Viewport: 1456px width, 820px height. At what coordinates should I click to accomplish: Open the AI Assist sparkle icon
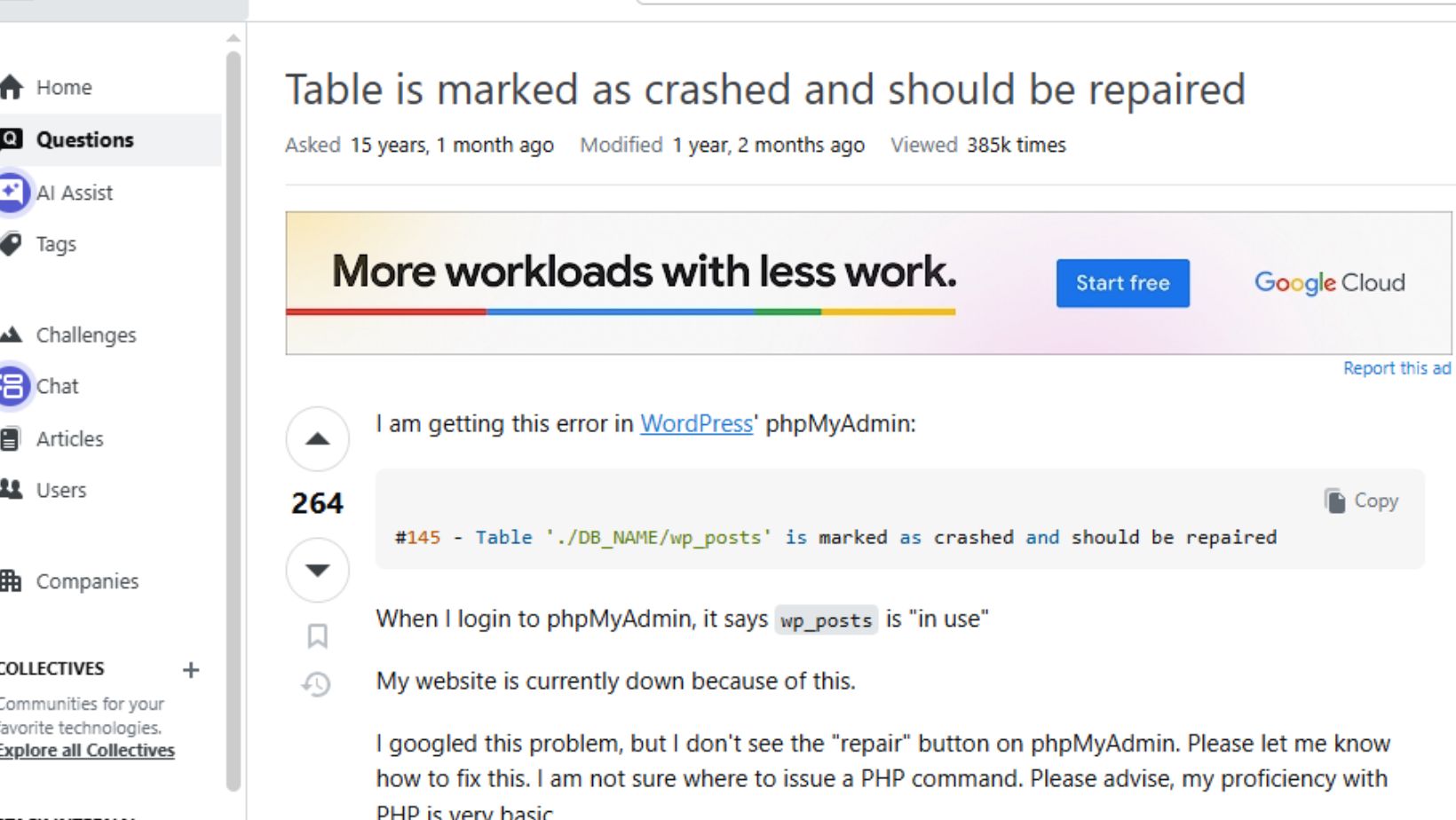(12, 192)
